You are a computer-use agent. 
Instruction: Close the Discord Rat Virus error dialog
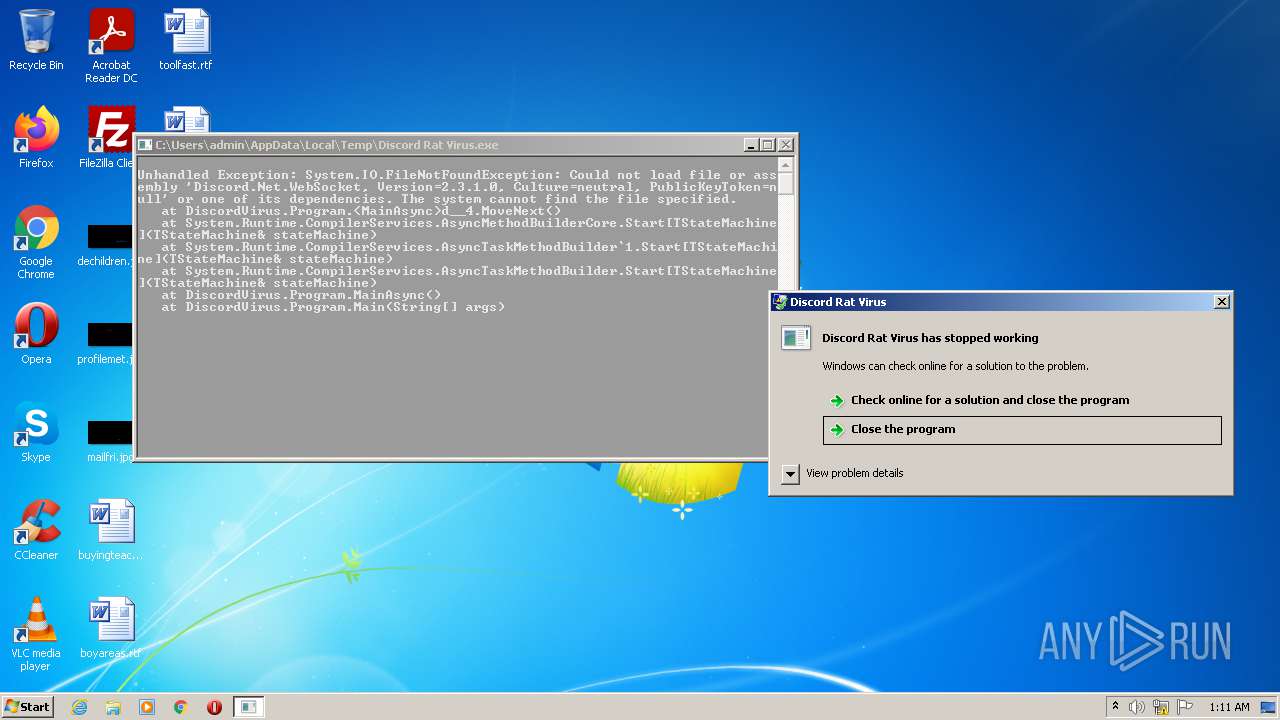click(x=1221, y=302)
